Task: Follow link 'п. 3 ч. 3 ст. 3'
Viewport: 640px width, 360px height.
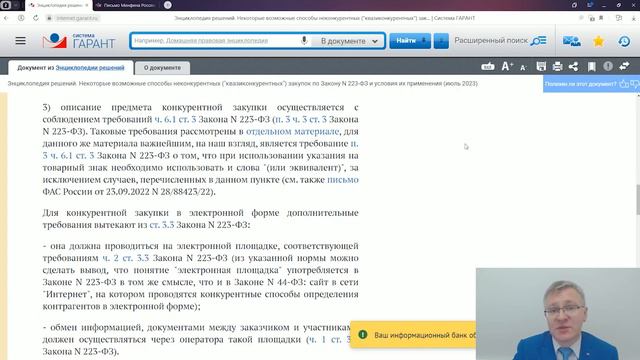Action: tap(301, 119)
